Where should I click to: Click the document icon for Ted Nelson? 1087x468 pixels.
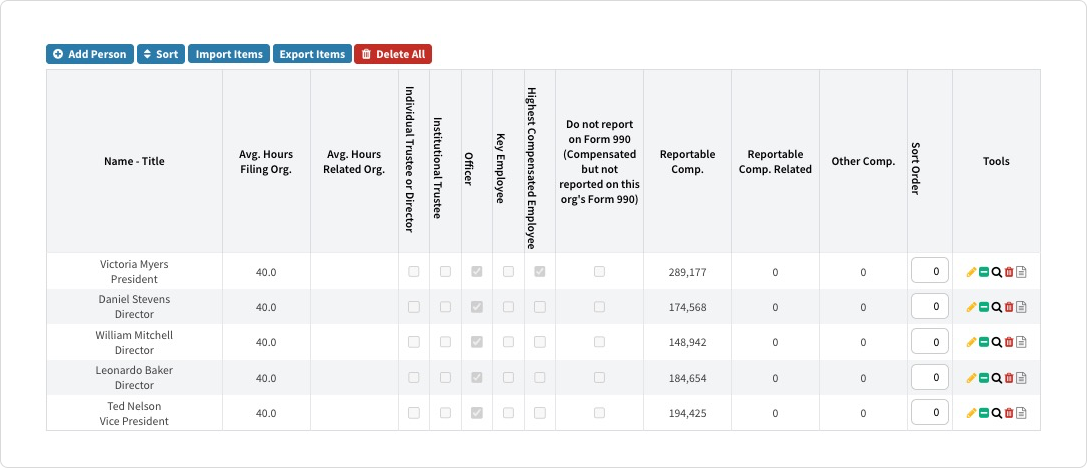[x=1022, y=413]
